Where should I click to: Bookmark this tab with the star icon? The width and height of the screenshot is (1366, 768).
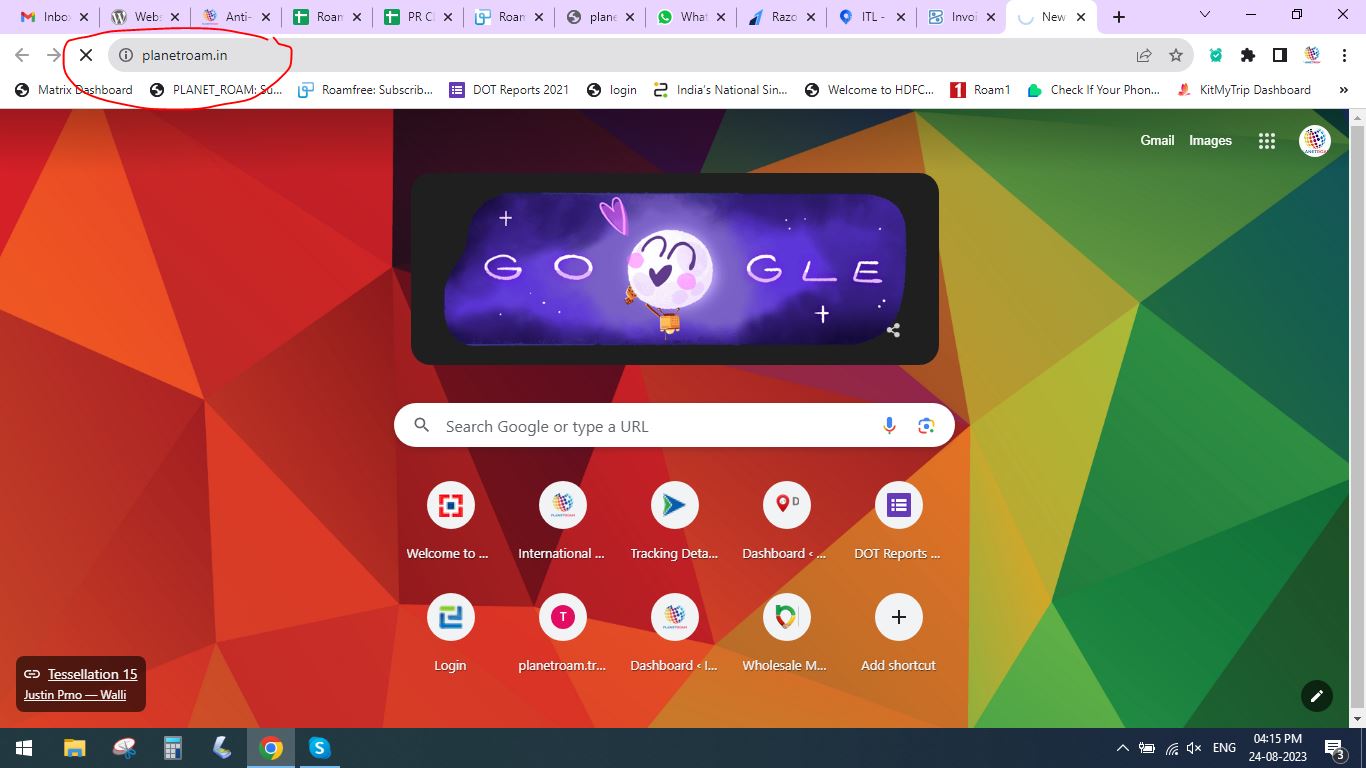tap(1176, 55)
